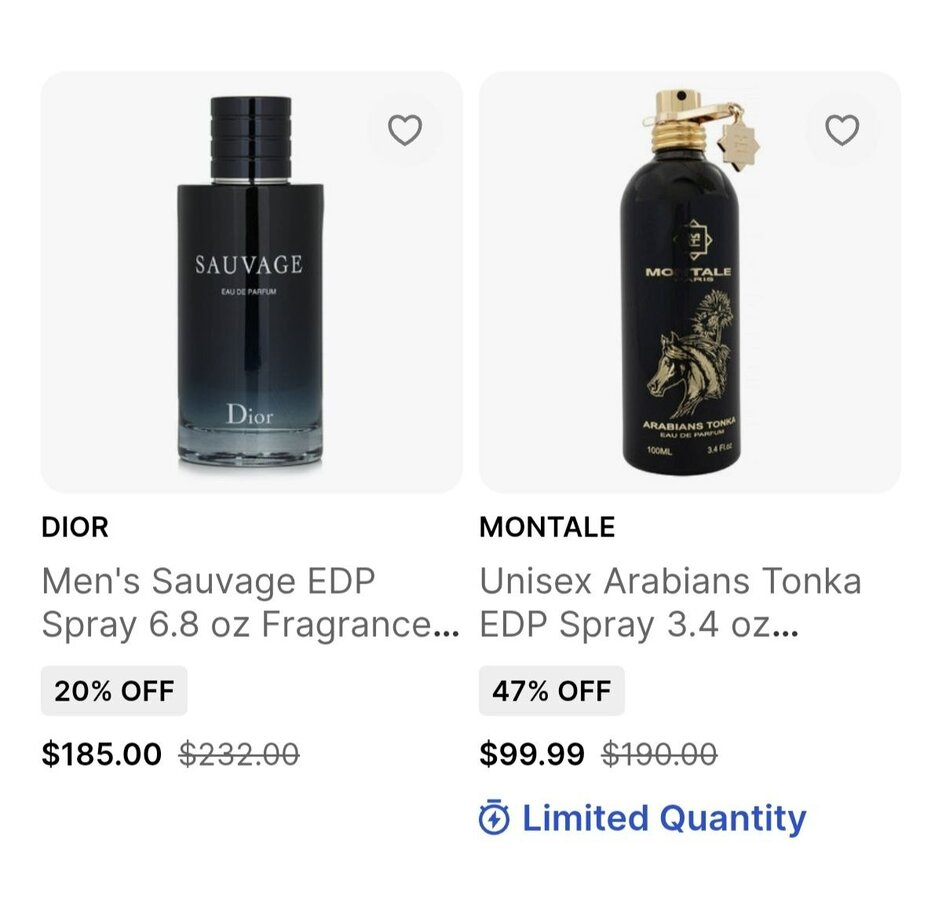Favorite the Dior Sauvage with heart icon
This screenshot has width=942, height=900.
tap(405, 130)
